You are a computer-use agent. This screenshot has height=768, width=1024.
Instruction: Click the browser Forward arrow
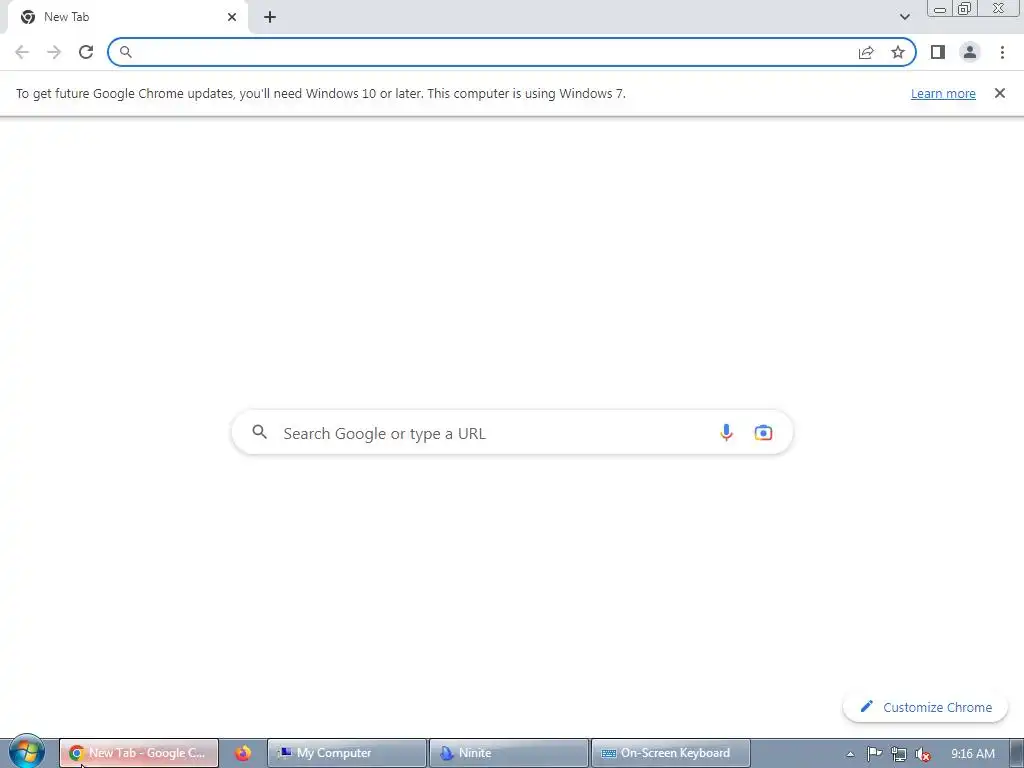[x=54, y=52]
